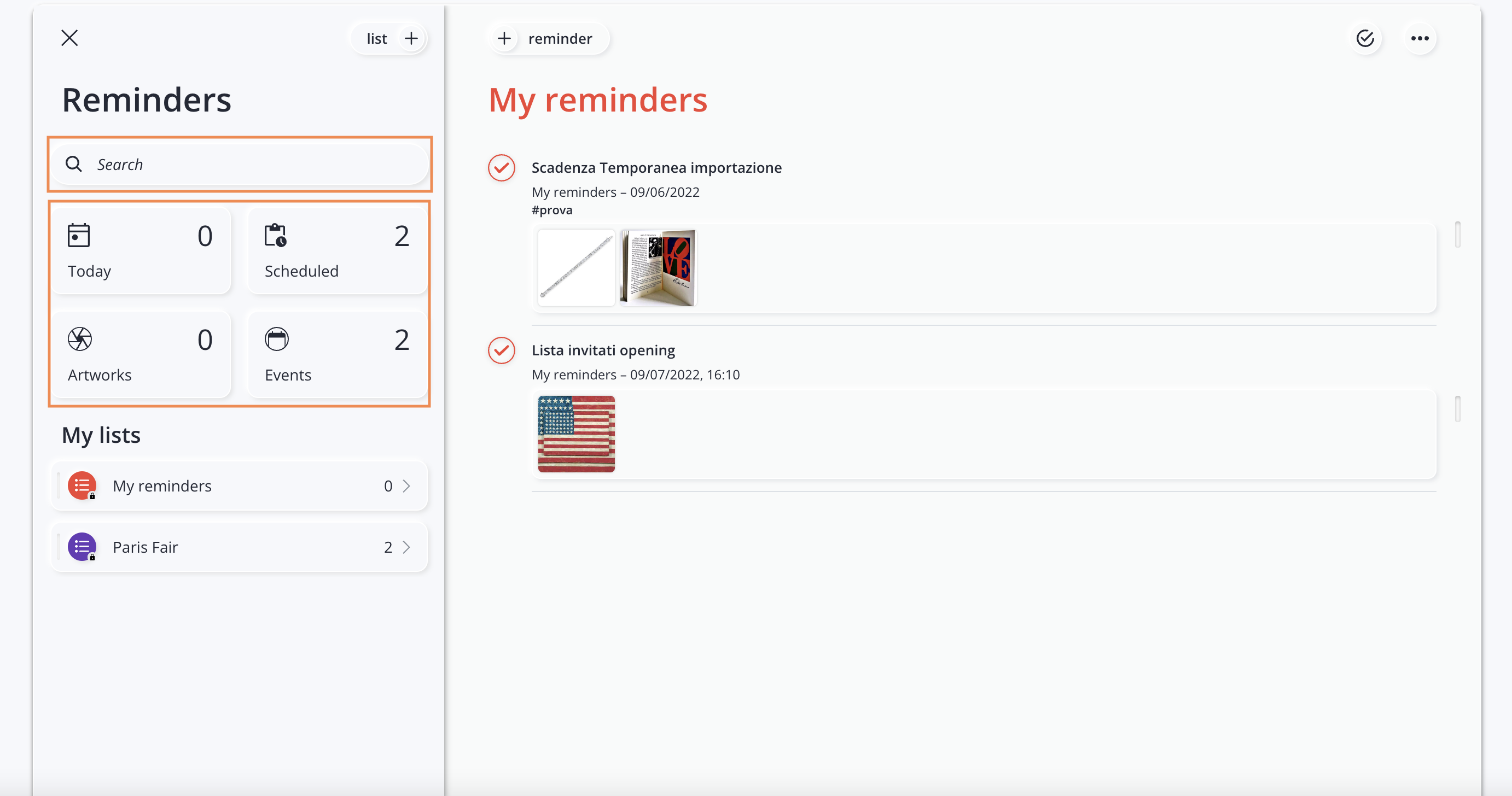Open the Today calendar icon

(x=79, y=235)
